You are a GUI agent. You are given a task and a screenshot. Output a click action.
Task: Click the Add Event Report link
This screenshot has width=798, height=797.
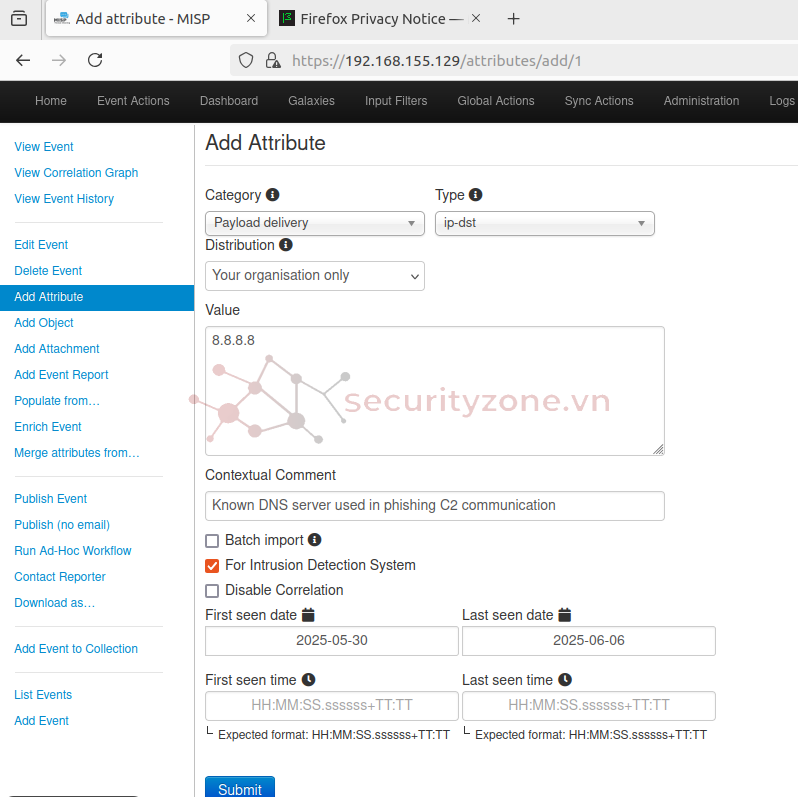coord(61,375)
